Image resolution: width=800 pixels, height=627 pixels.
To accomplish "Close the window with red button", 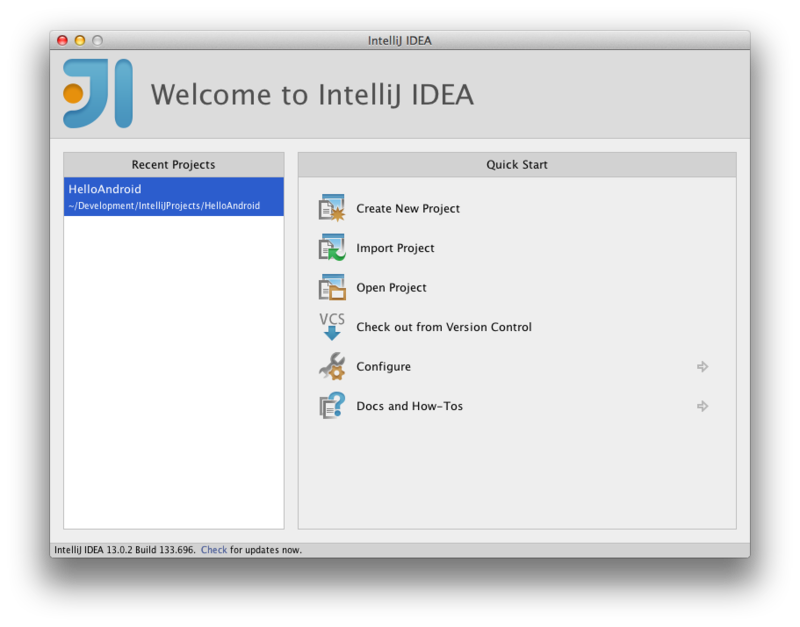I will (62, 40).
